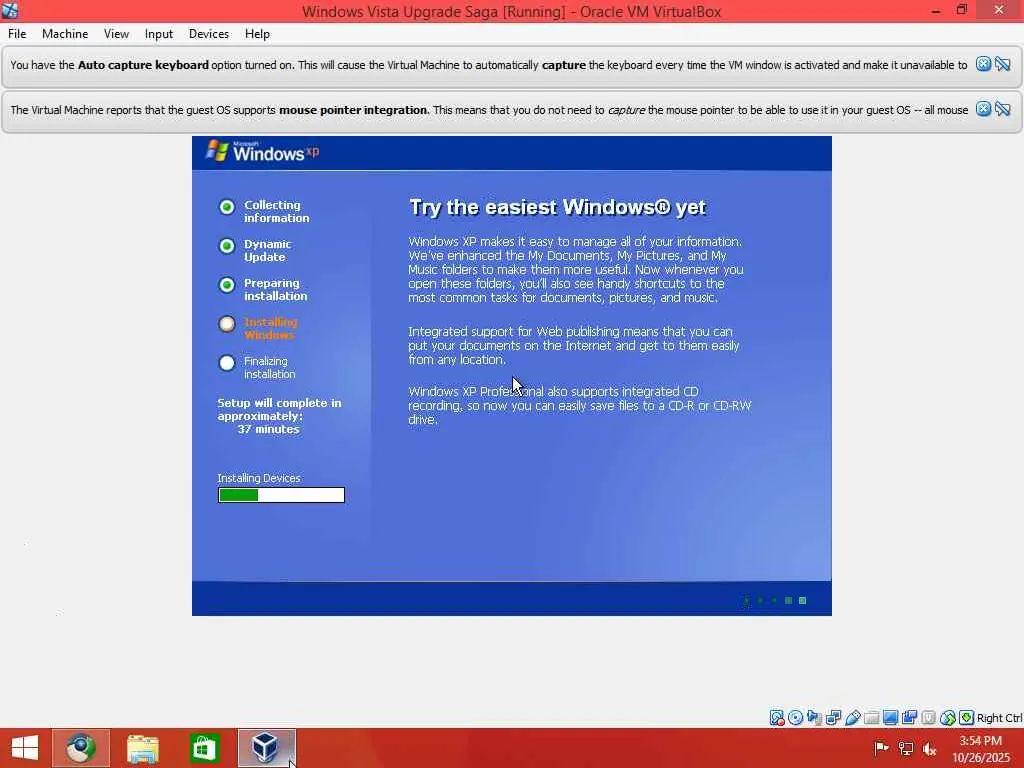The width and height of the screenshot is (1024, 768).
Task: Open the Machine menu
Action: coord(65,34)
